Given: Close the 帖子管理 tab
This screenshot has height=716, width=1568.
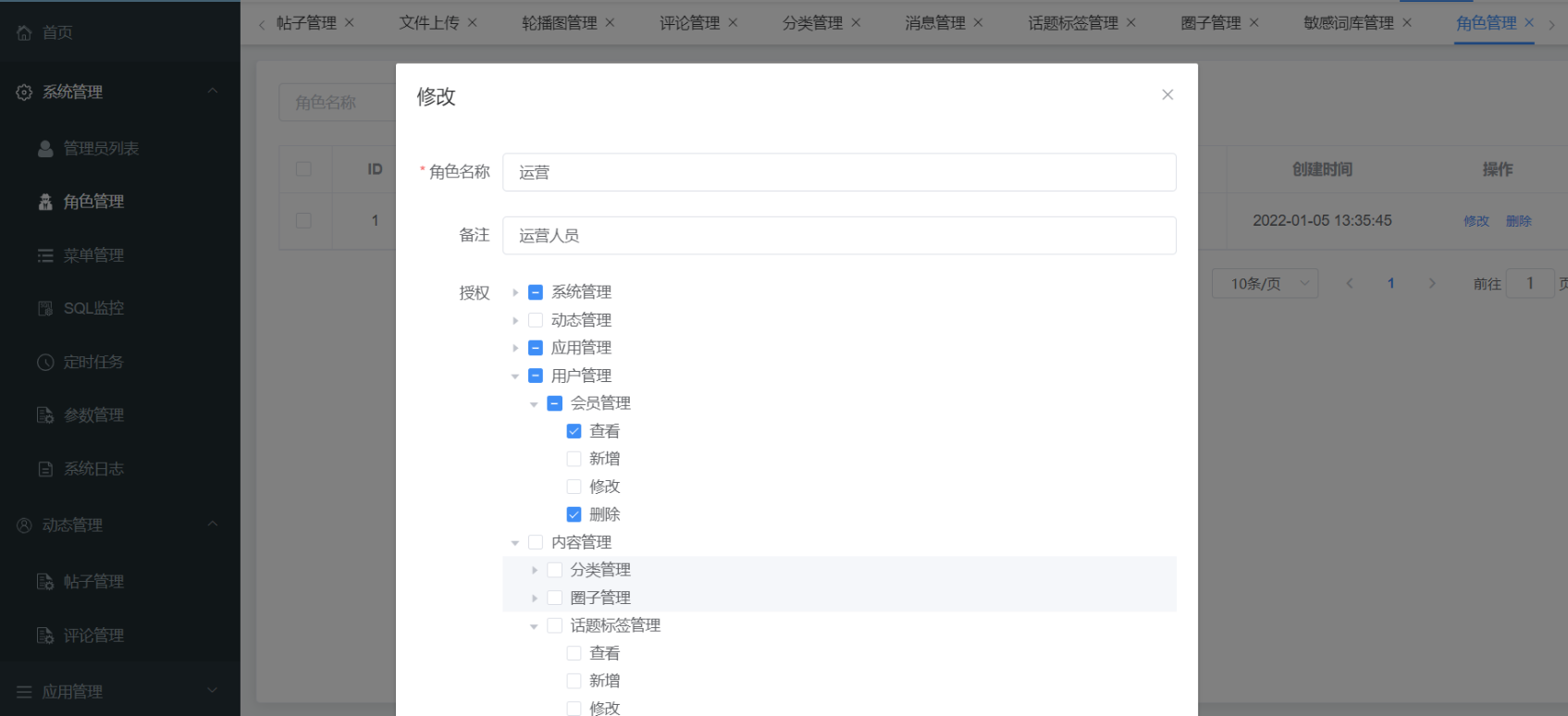Looking at the screenshot, I should click(x=349, y=22).
